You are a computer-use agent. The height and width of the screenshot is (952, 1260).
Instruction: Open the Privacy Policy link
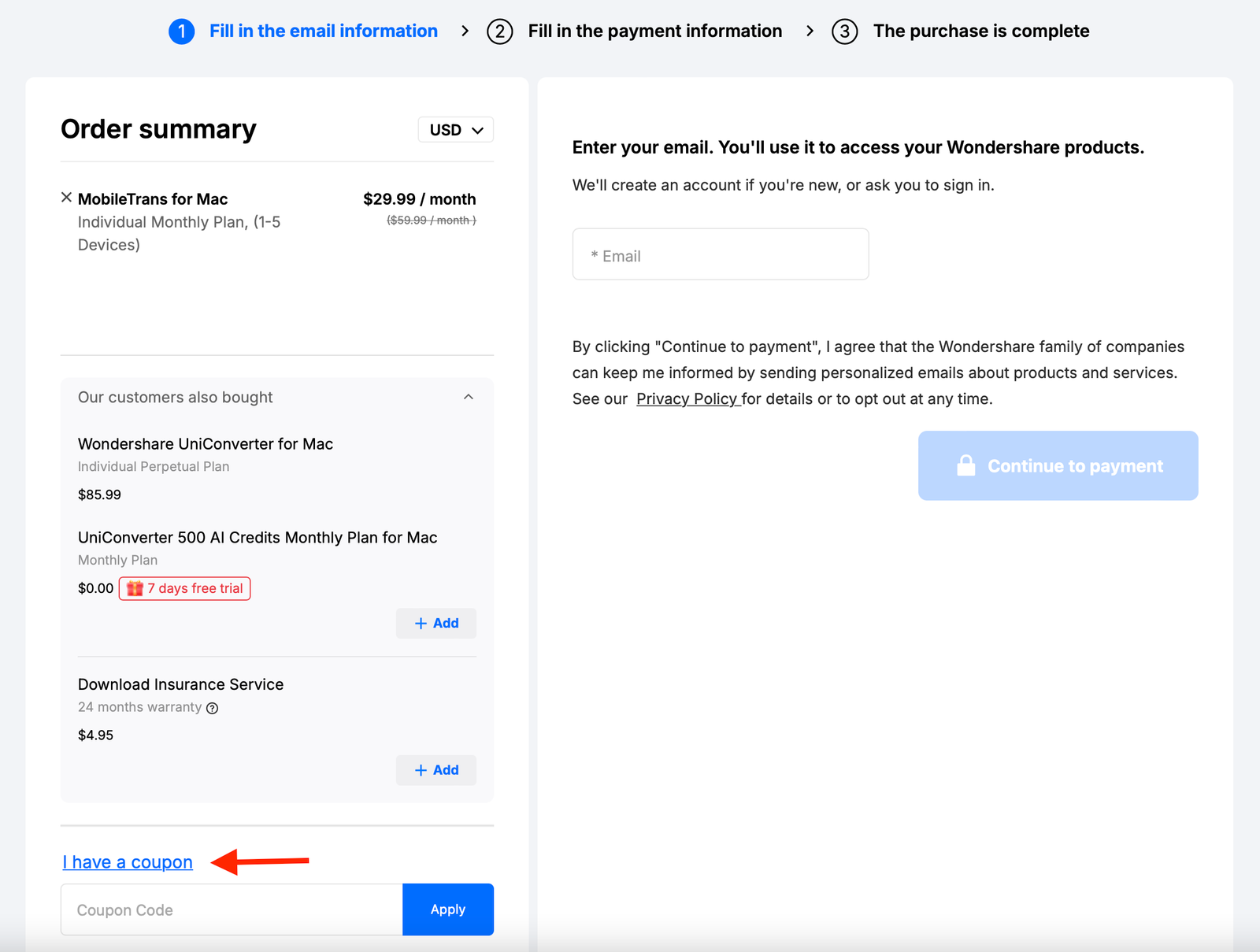[x=687, y=399]
